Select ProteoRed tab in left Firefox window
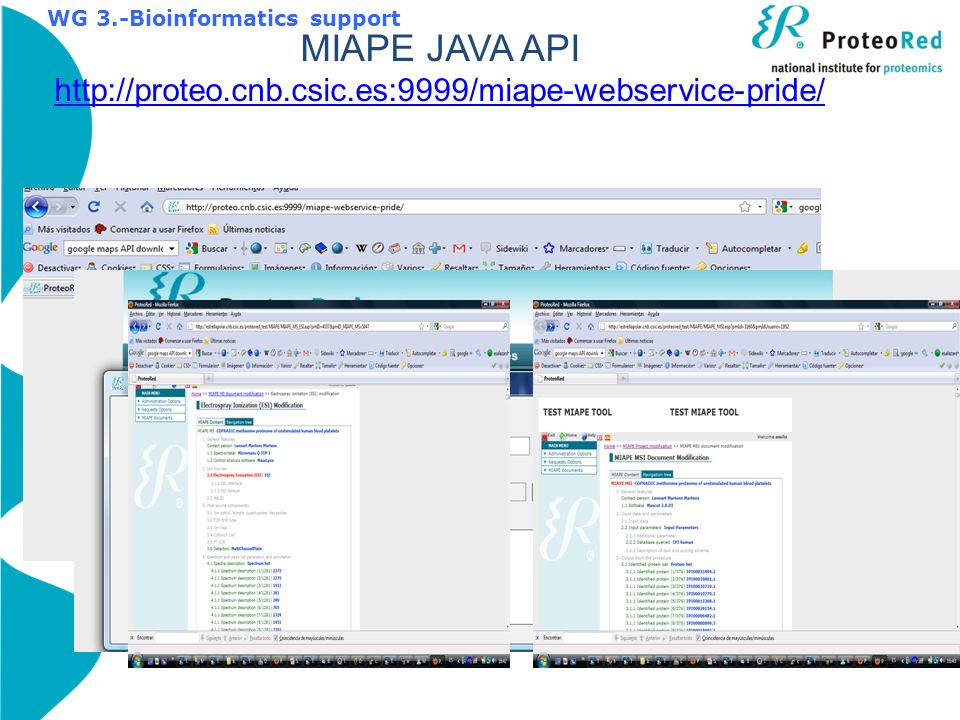The width and height of the screenshot is (960, 720). coord(168,378)
